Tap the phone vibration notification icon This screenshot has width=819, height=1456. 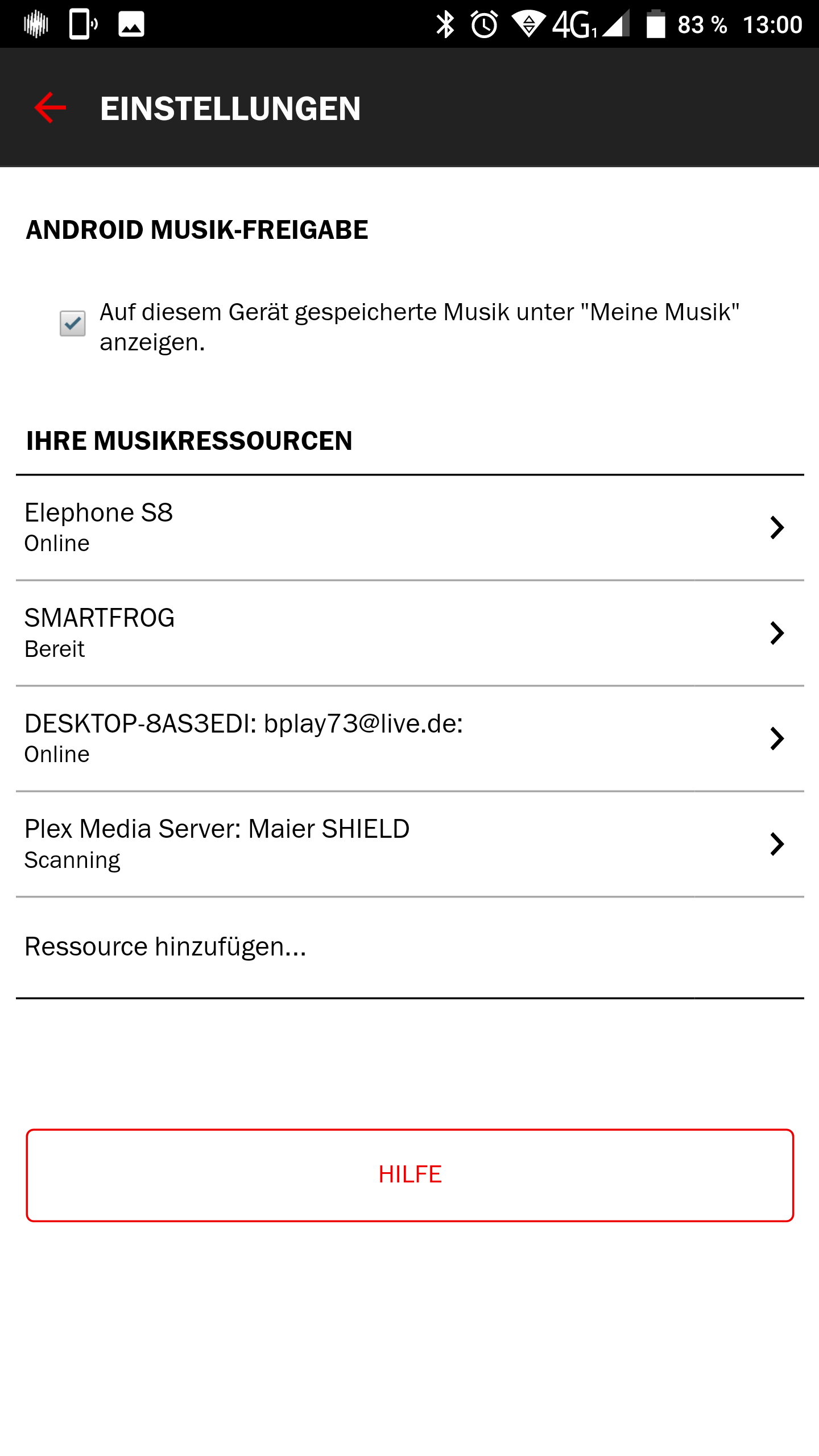[x=83, y=25]
